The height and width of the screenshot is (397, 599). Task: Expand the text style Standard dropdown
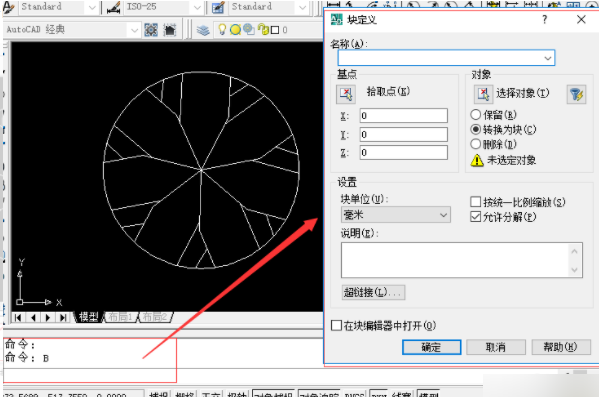[92, 8]
